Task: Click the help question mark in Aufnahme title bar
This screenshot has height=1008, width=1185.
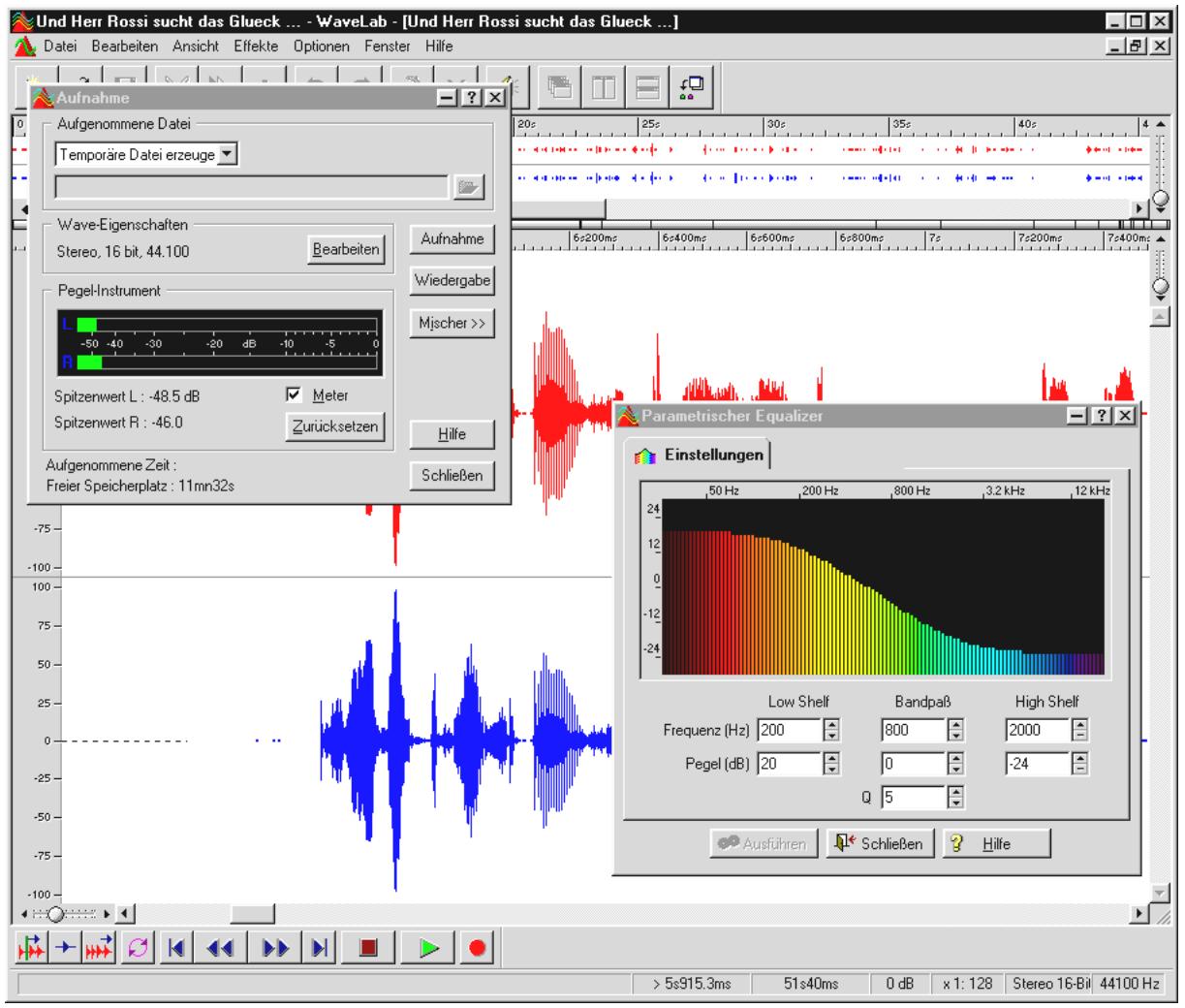Action: [x=472, y=98]
